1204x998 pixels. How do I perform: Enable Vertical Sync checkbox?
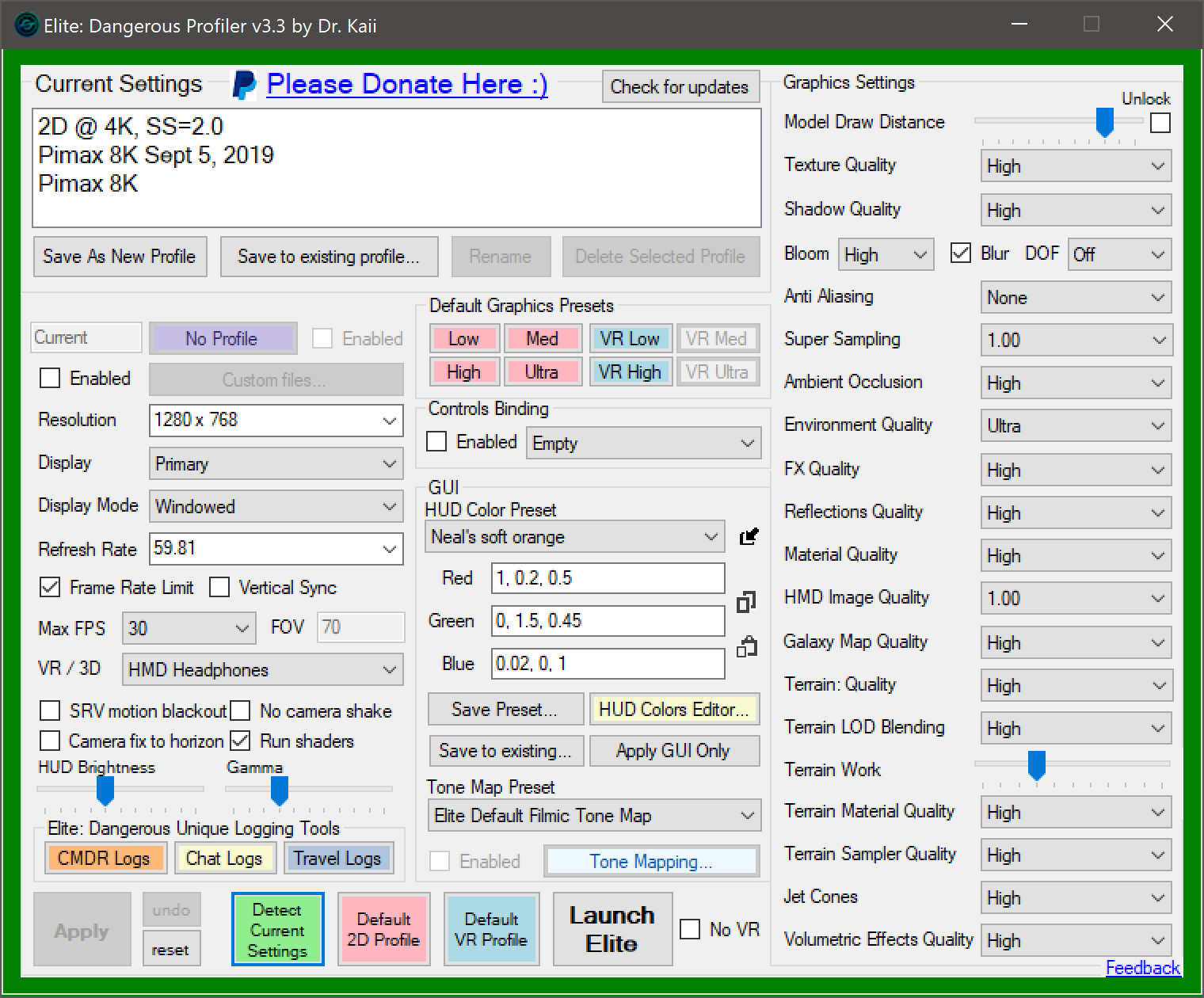219,587
